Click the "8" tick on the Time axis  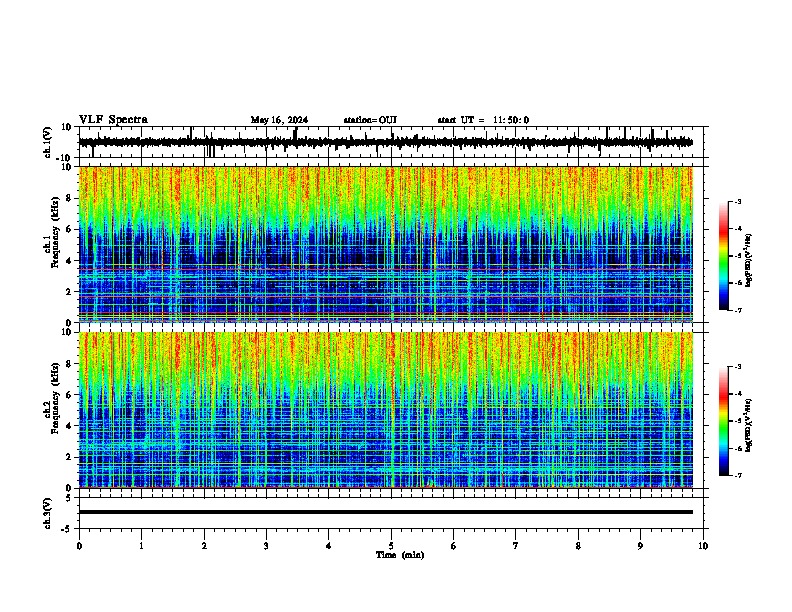[x=578, y=546]
